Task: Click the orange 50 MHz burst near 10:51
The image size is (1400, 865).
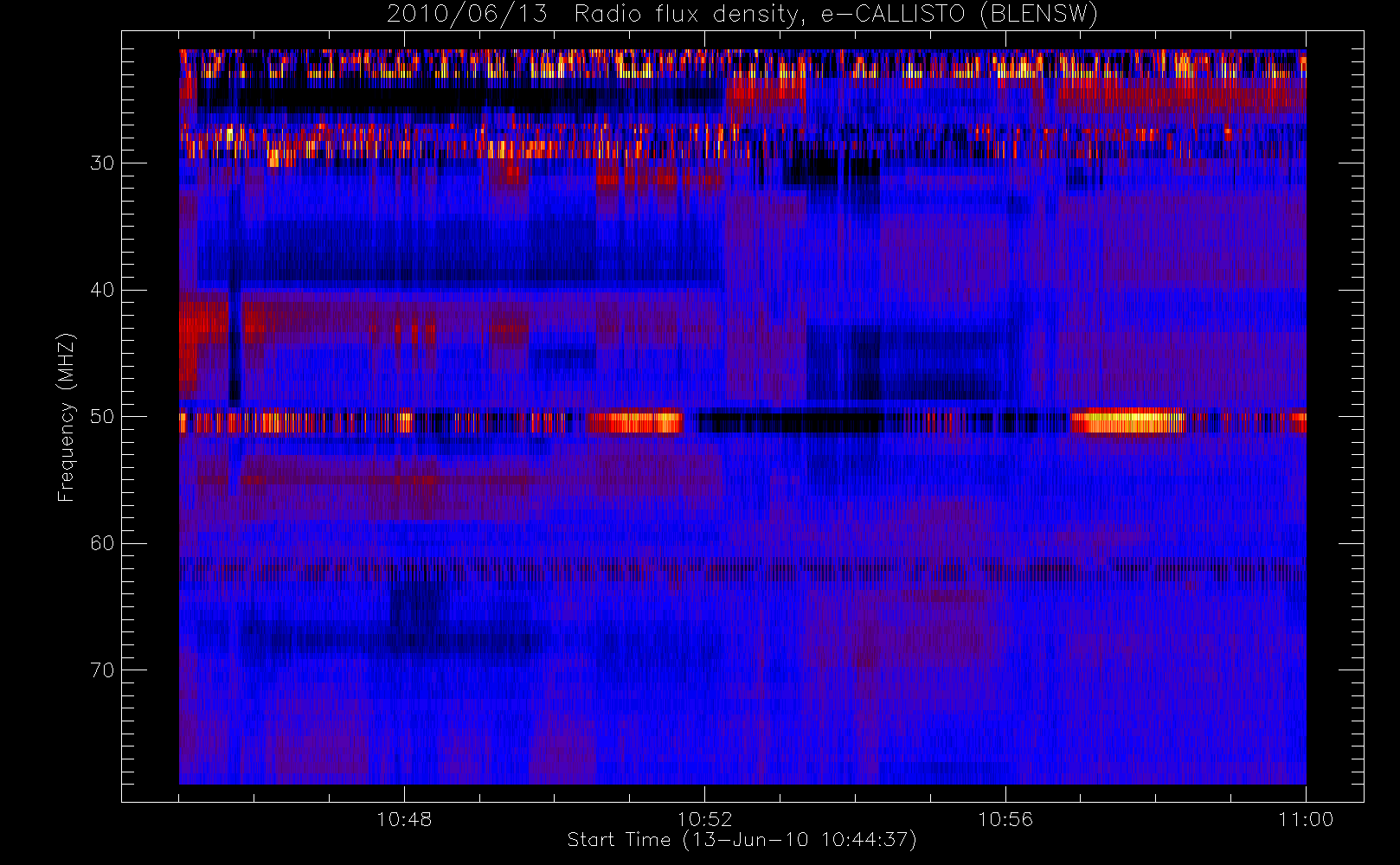Action: pos(636,422)
